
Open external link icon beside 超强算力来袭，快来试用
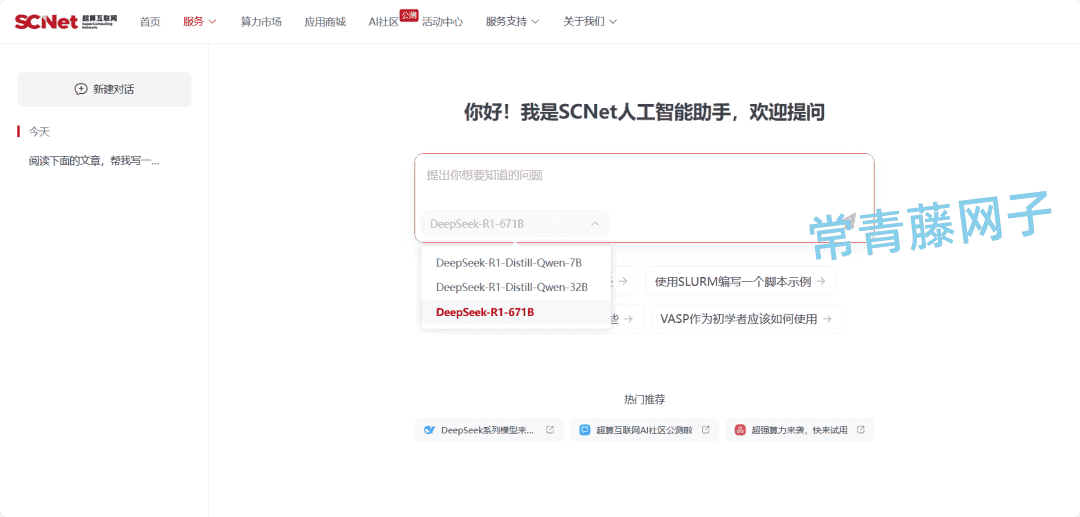point(861,430)
